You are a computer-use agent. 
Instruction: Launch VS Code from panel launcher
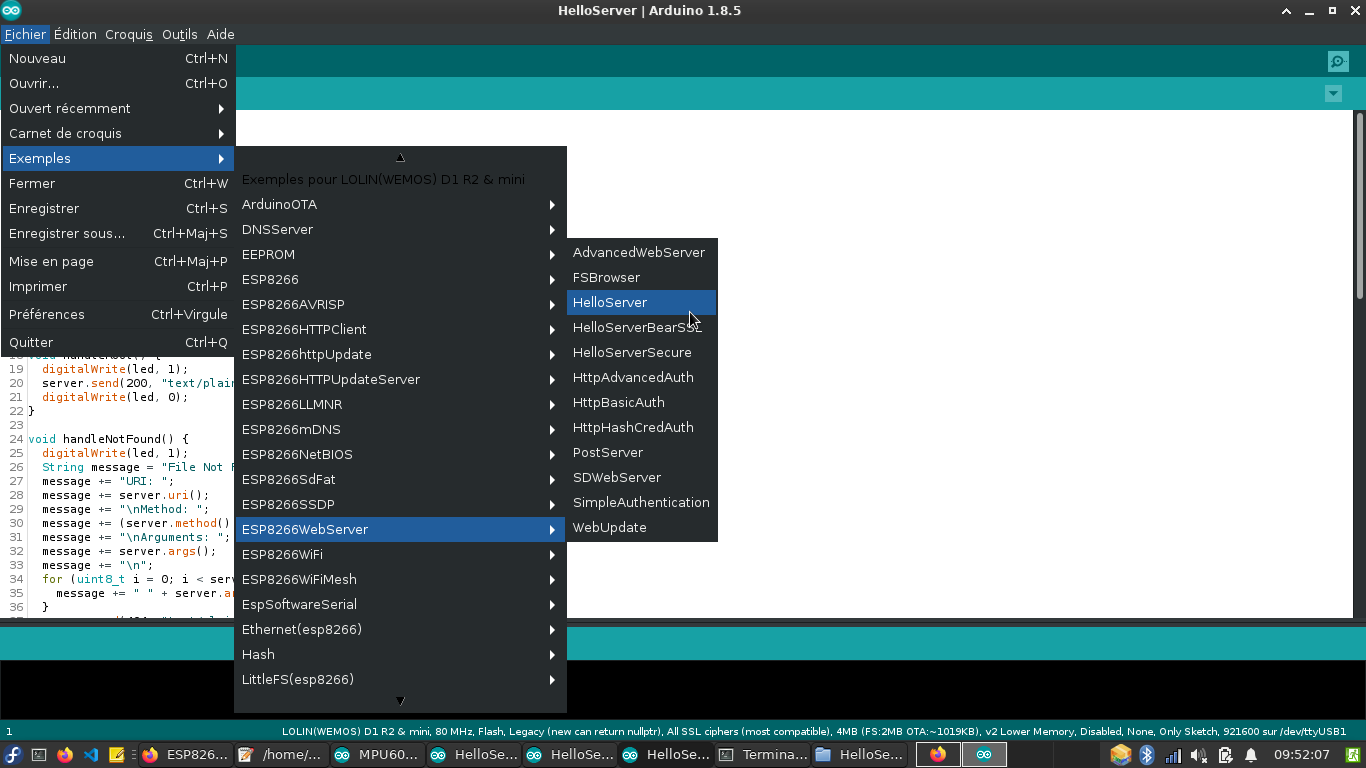point(91,755)
